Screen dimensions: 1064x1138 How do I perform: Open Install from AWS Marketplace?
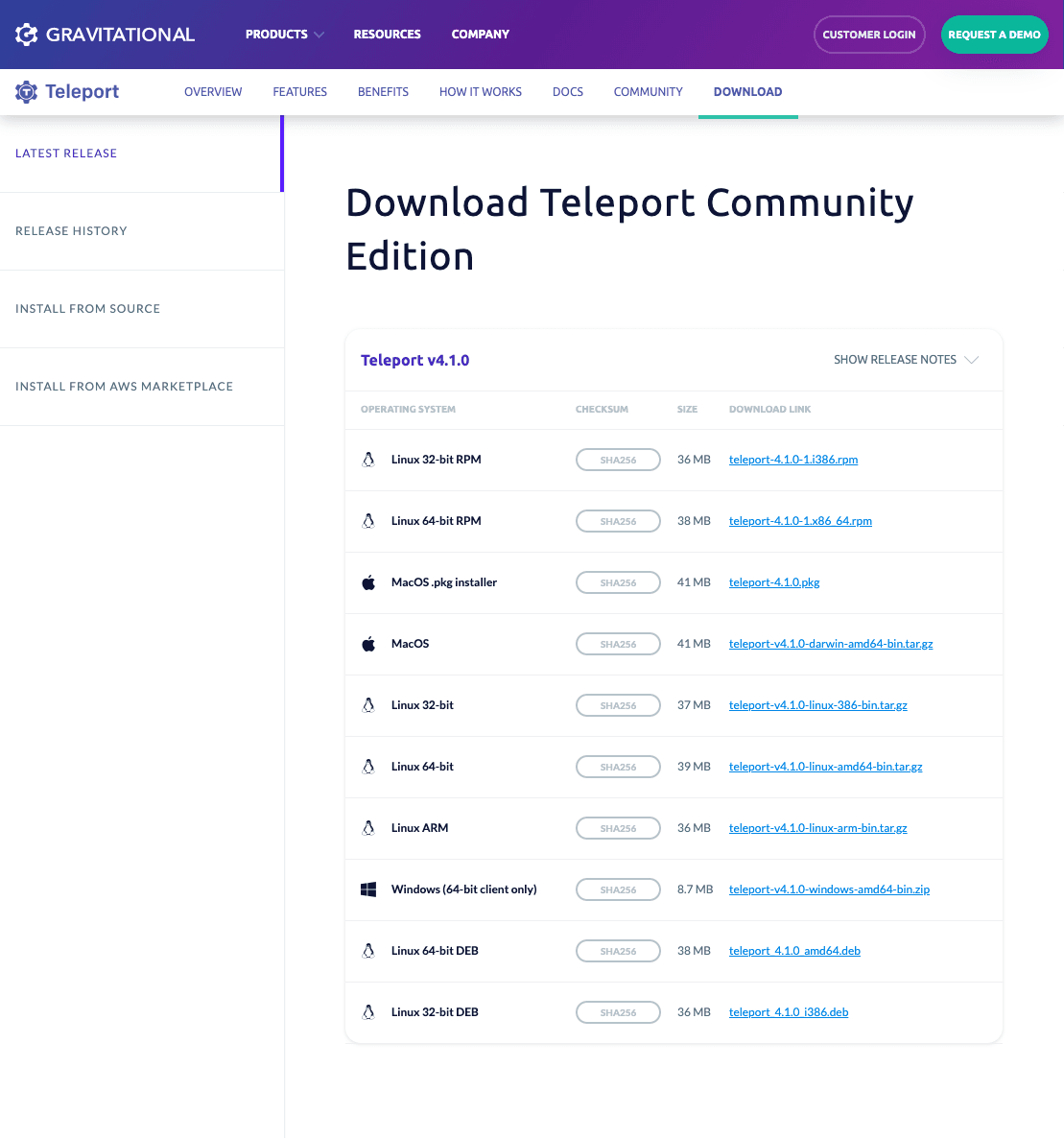pos(124,387)
